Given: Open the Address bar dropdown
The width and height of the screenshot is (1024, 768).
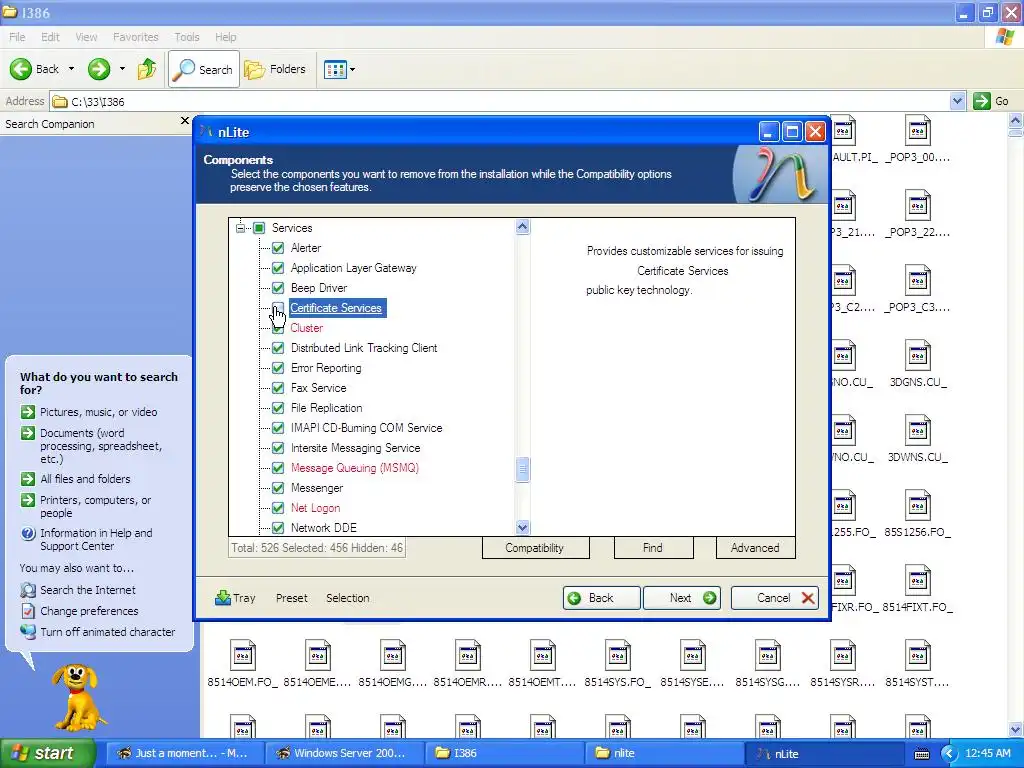Looking at the screenshot, I should click(x=957, y=101).
